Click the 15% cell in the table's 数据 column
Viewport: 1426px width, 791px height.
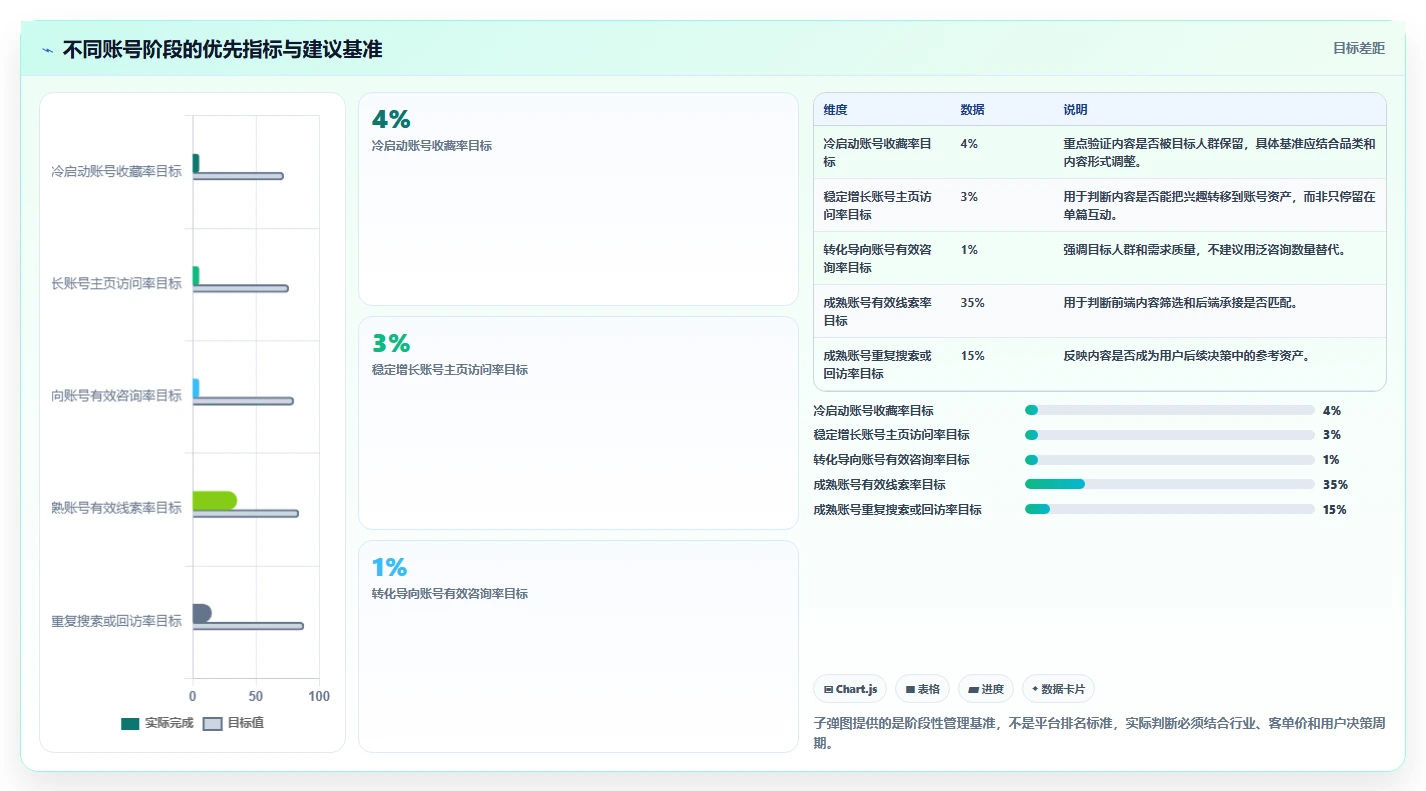pyautogui.click(x=972, y=356)
